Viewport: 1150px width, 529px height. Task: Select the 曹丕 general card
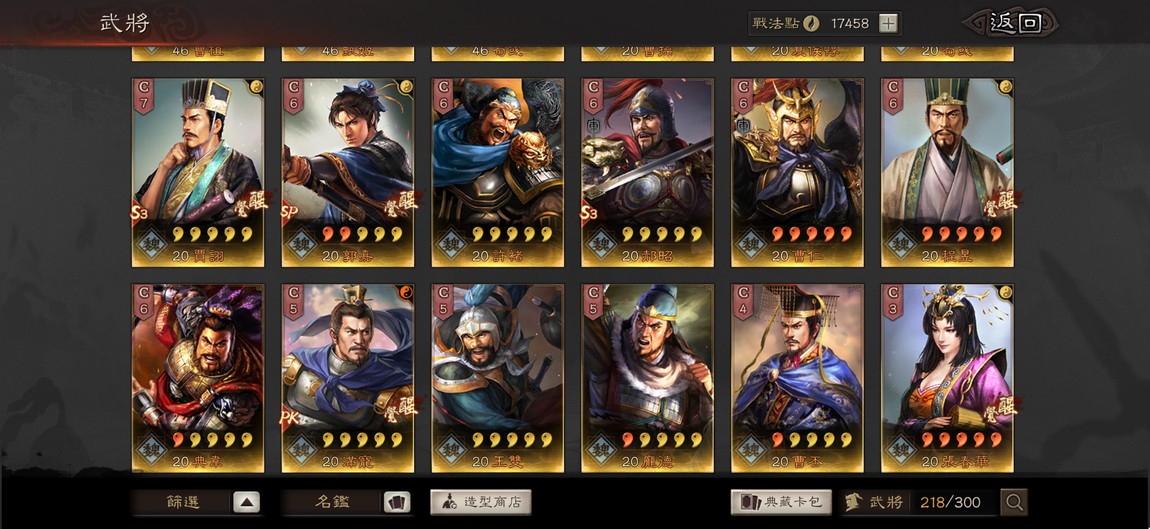click(x=797, y=378)
